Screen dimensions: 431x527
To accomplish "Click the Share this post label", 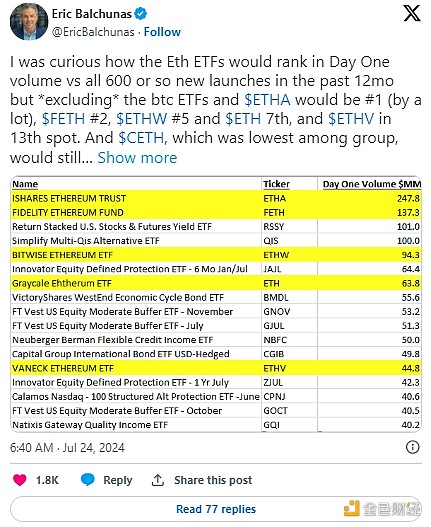I will [x=213, y=480].
